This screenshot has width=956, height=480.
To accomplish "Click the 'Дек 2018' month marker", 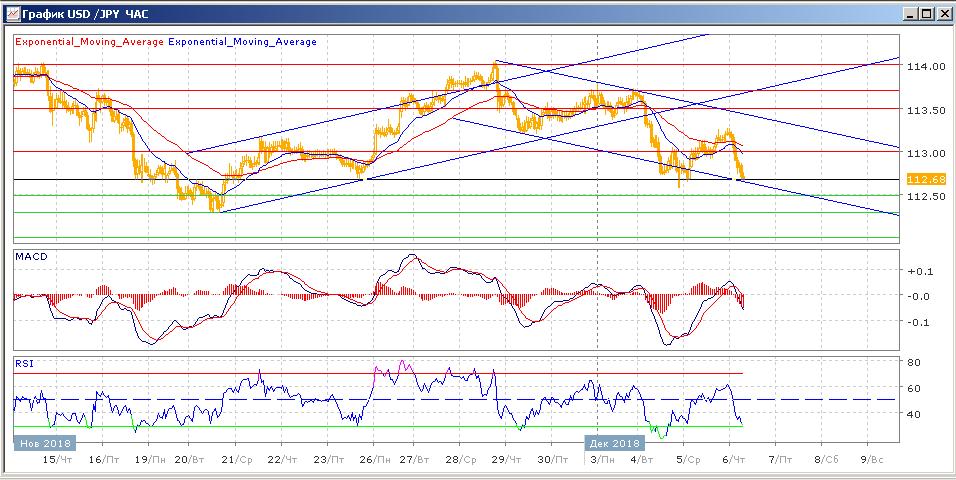I will 612,442.
